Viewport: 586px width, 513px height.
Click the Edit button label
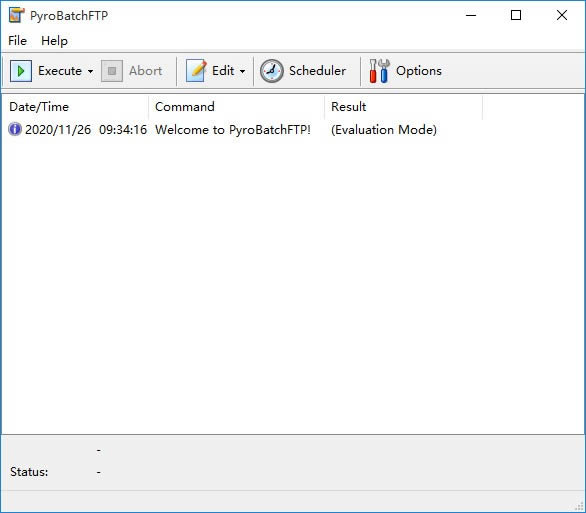tap(223, 71)
